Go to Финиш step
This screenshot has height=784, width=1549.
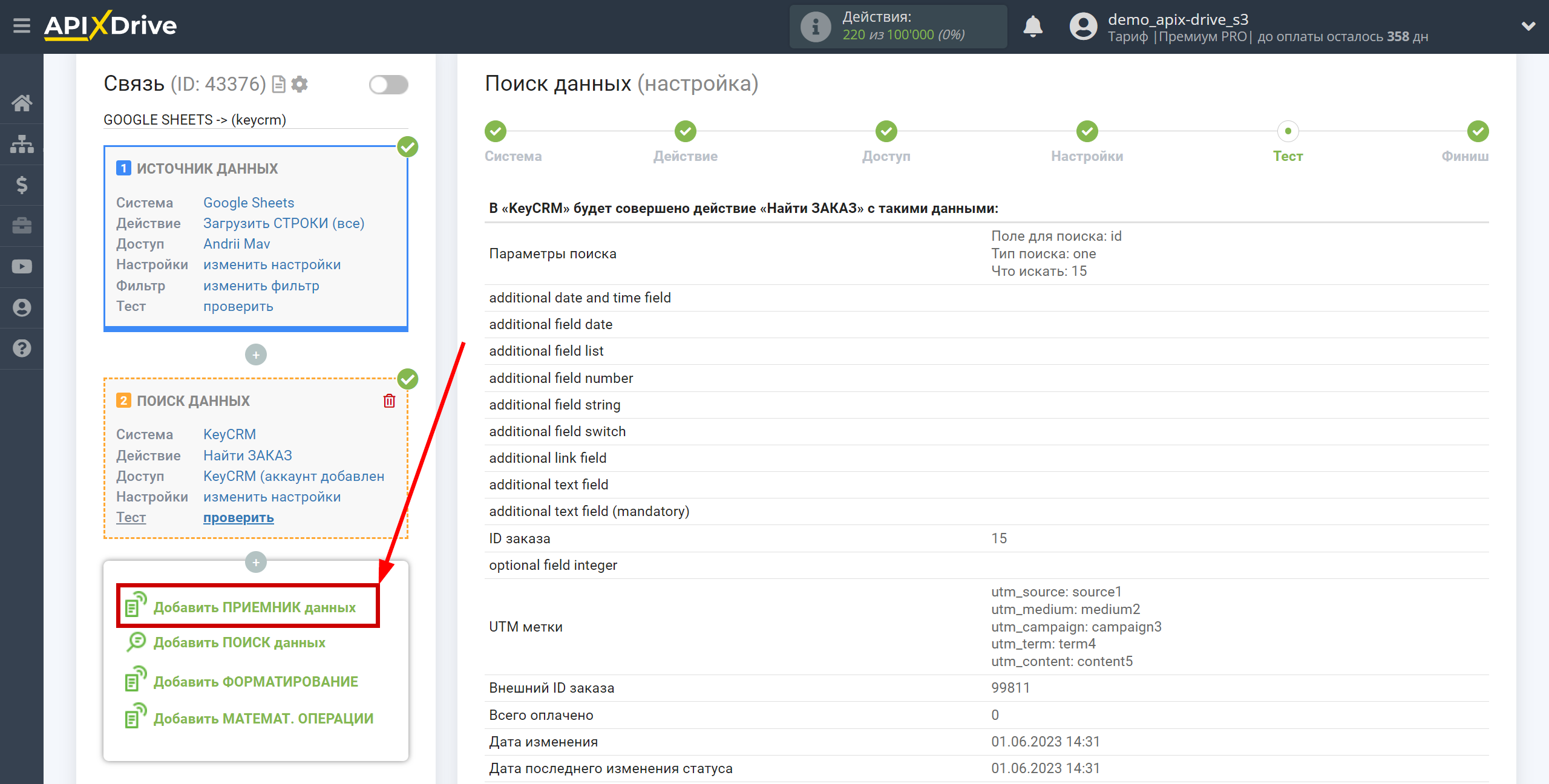[x=1478, y=131]
